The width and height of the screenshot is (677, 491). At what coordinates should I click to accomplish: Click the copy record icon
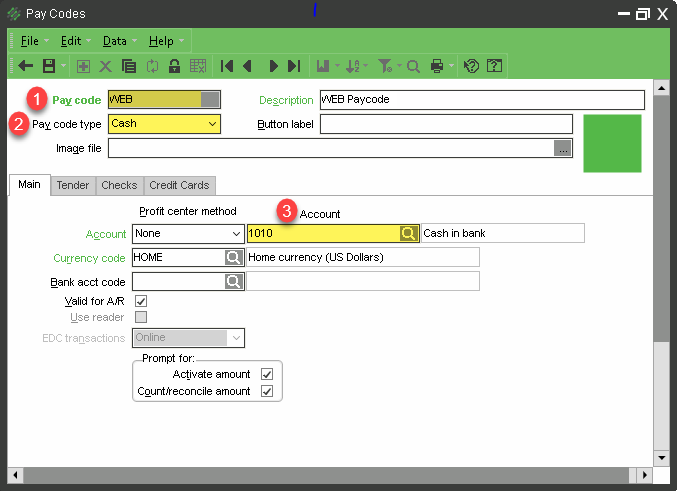point(129,67)
